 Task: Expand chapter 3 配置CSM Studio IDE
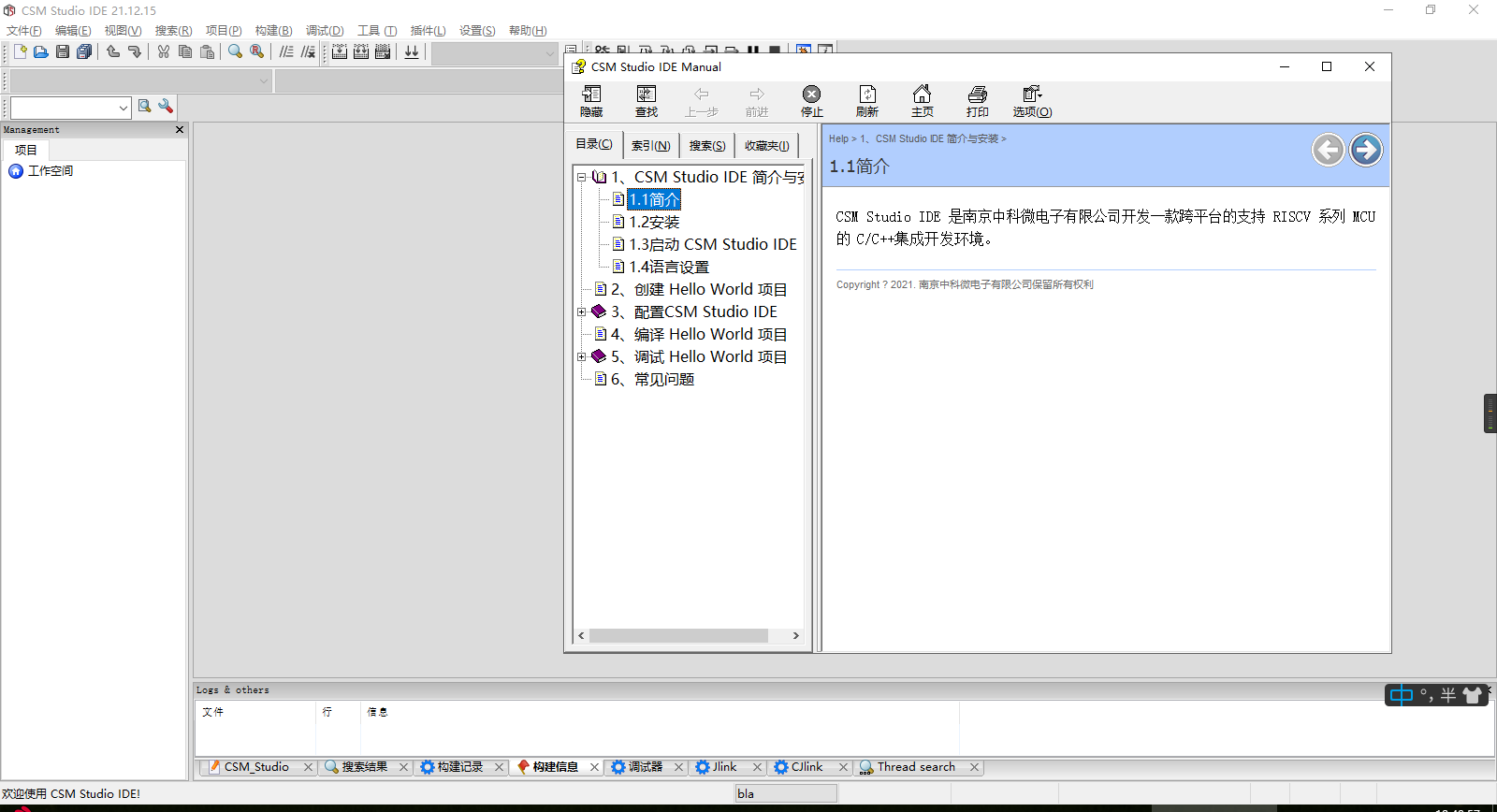pyautogui.click(x=581, y=312)
